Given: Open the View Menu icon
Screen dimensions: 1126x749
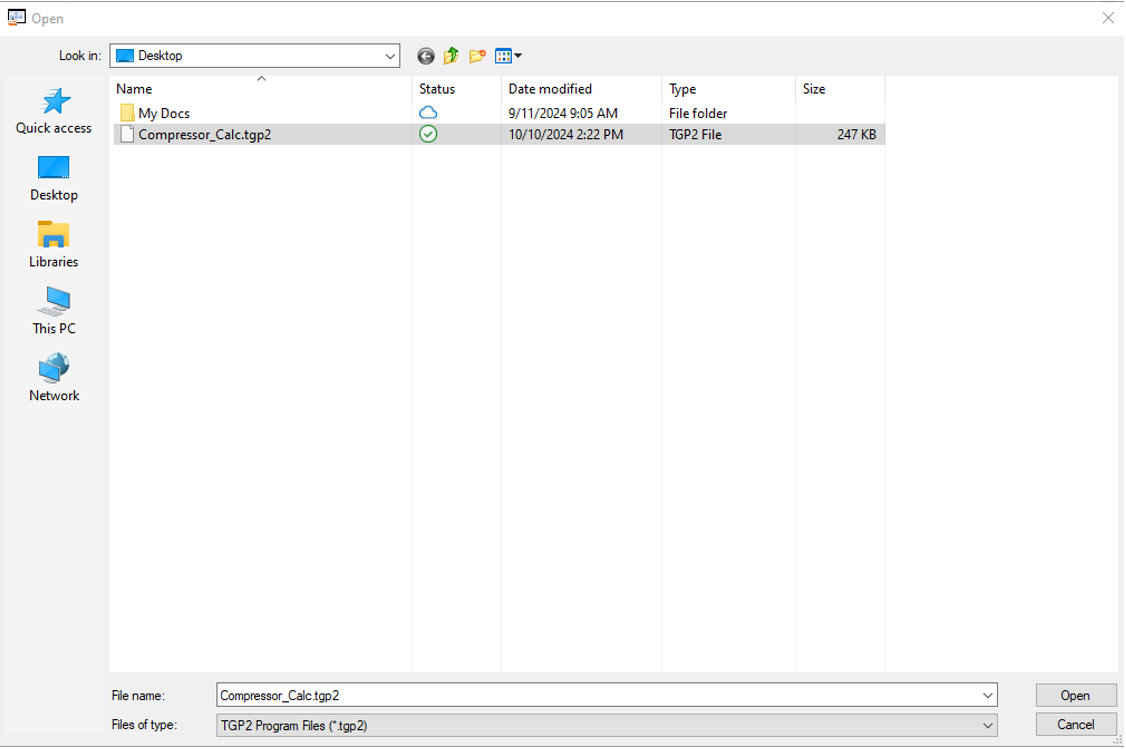Looking at the screenshot, I should [x=508, y=56].
